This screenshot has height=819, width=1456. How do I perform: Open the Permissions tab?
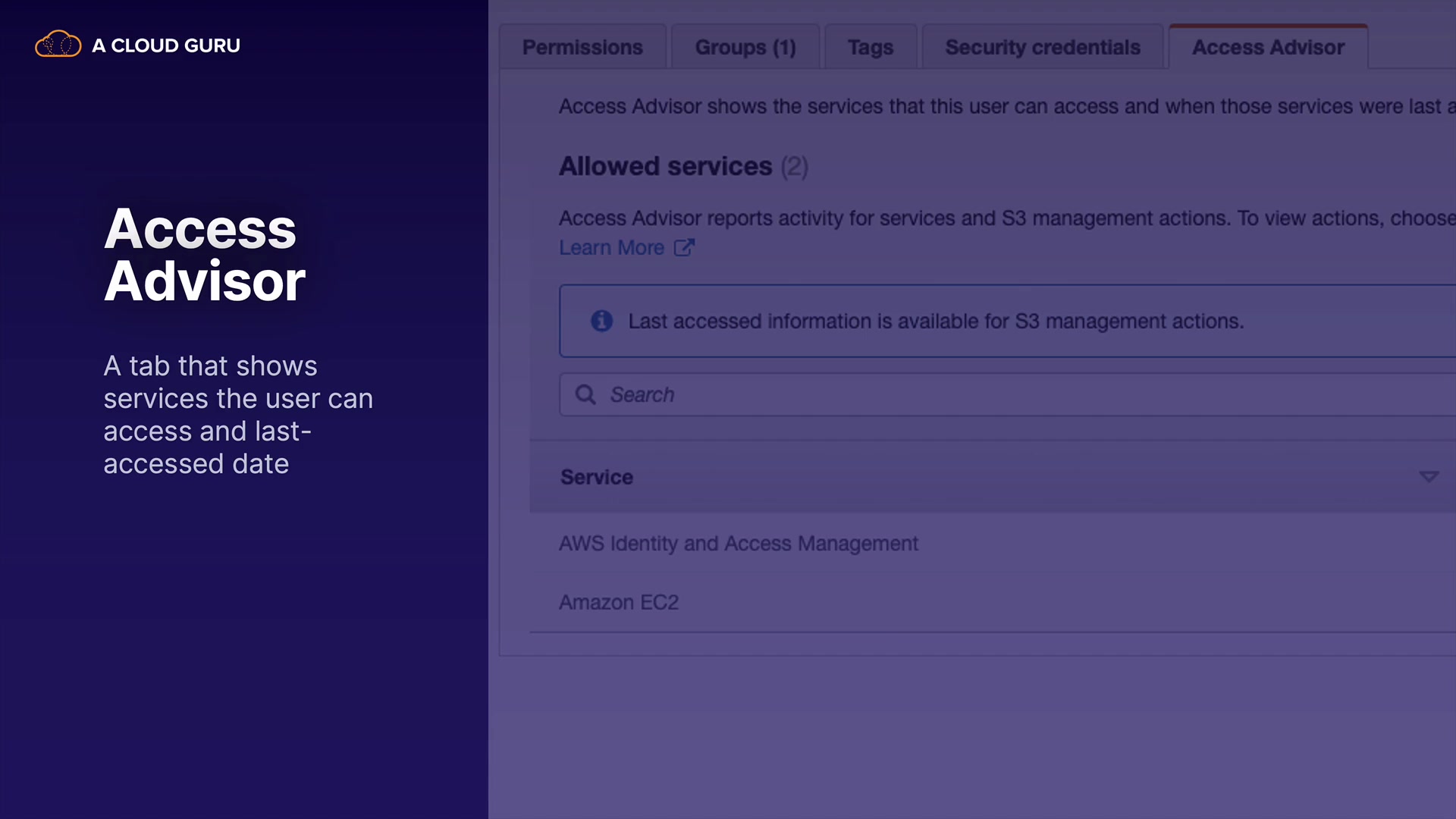pos(582,47)
